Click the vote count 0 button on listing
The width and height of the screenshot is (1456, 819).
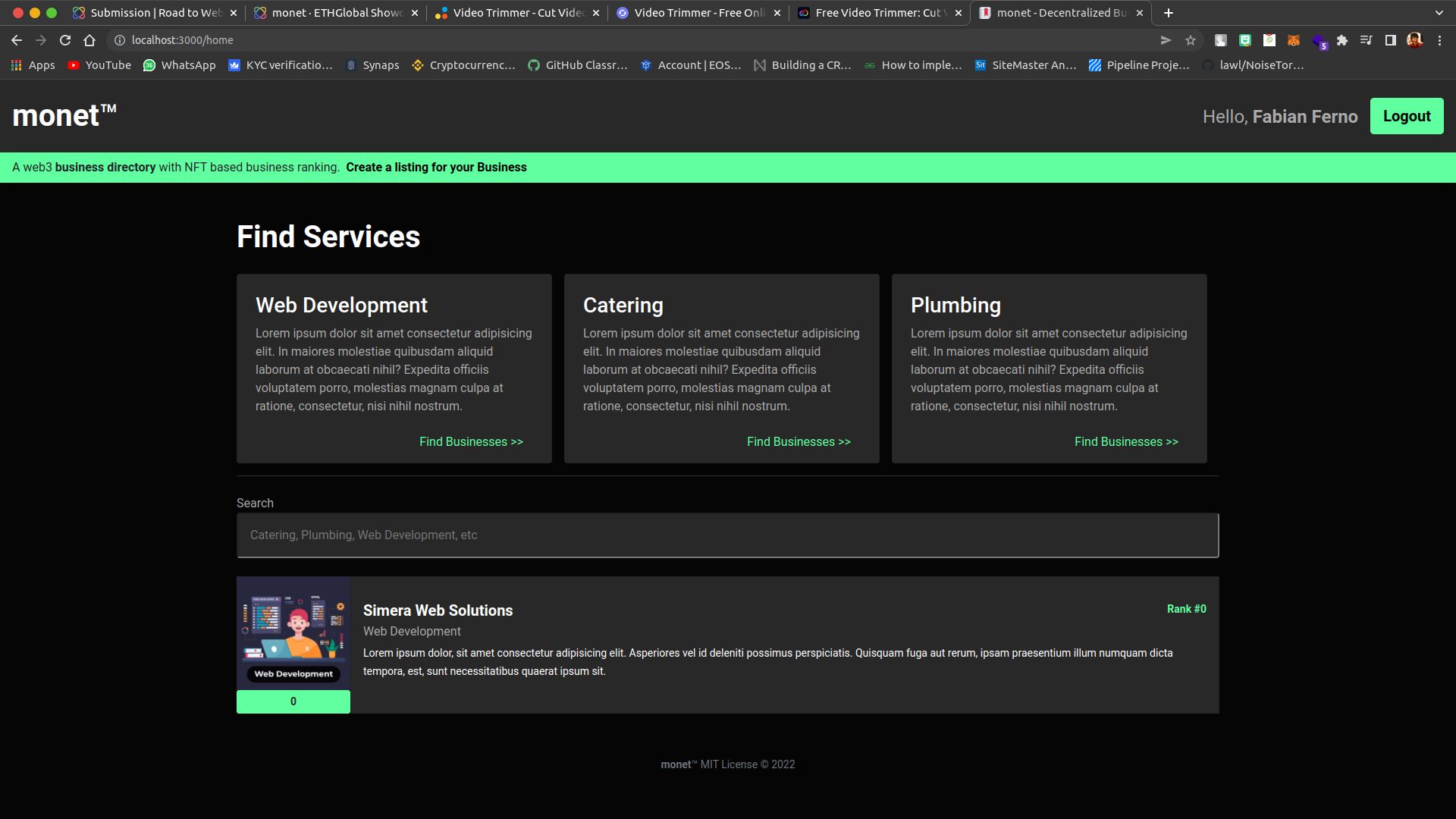(294, 702)
